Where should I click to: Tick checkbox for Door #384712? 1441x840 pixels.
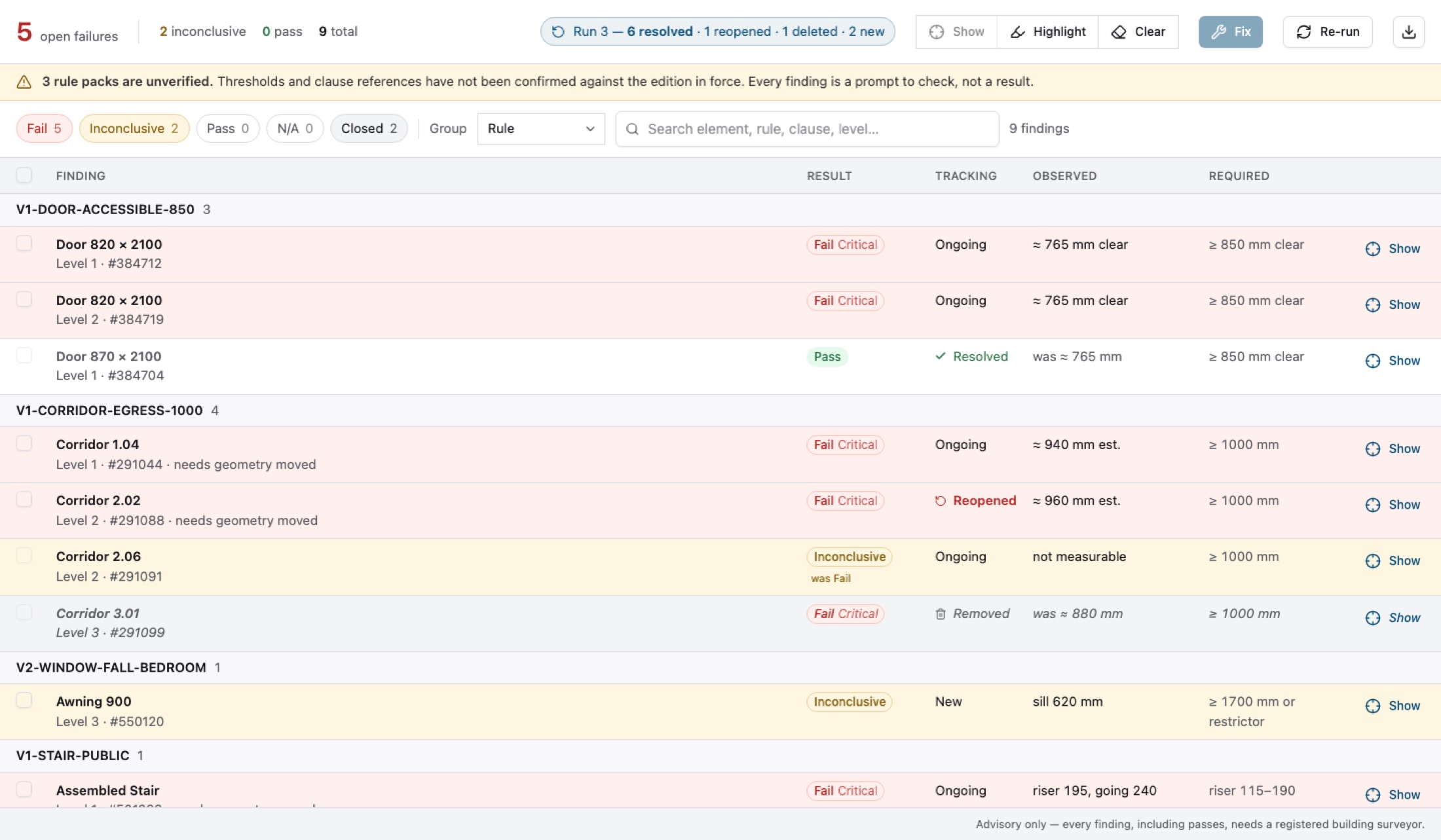(x=24, y=243)
